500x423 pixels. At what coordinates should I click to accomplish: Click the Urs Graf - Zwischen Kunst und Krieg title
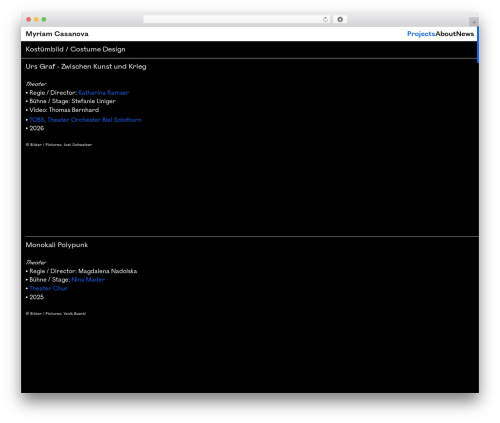(86, 66)
